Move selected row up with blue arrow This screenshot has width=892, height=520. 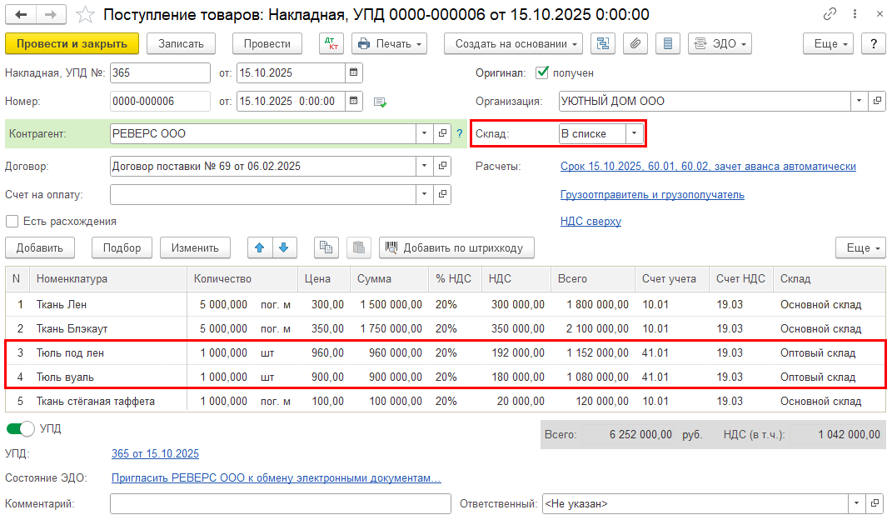(x=259, y=247)
